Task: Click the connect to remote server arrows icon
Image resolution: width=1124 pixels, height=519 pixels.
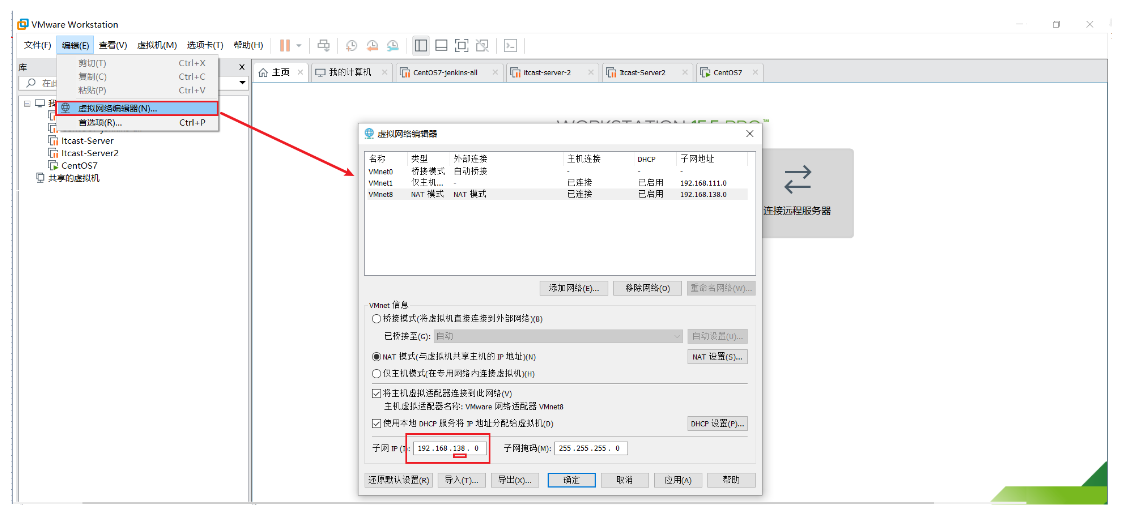Action: tap(797, 178)
